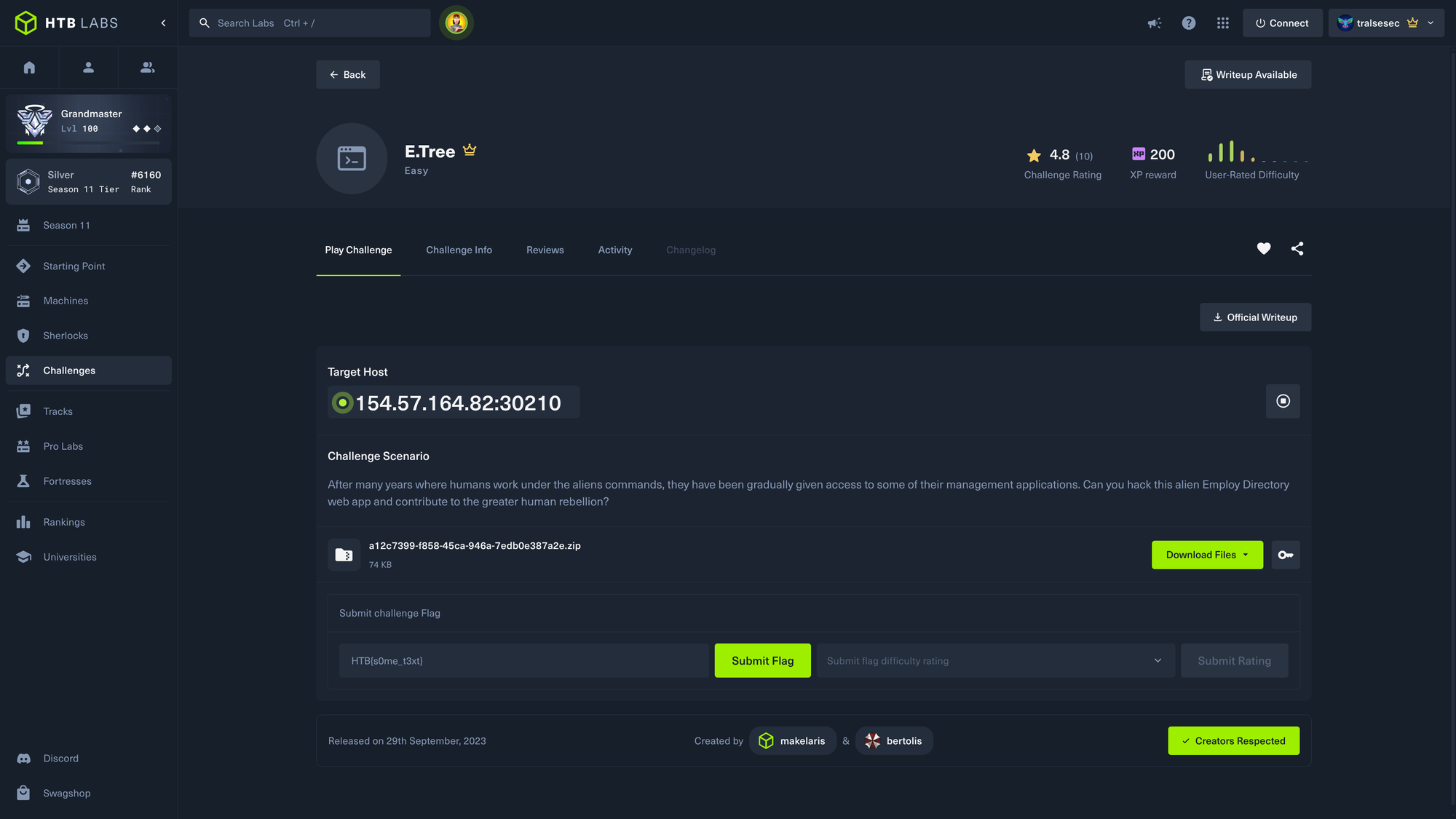Open creator bertolis profile
The image size is (1456, 819).
(x=894, y=741)
